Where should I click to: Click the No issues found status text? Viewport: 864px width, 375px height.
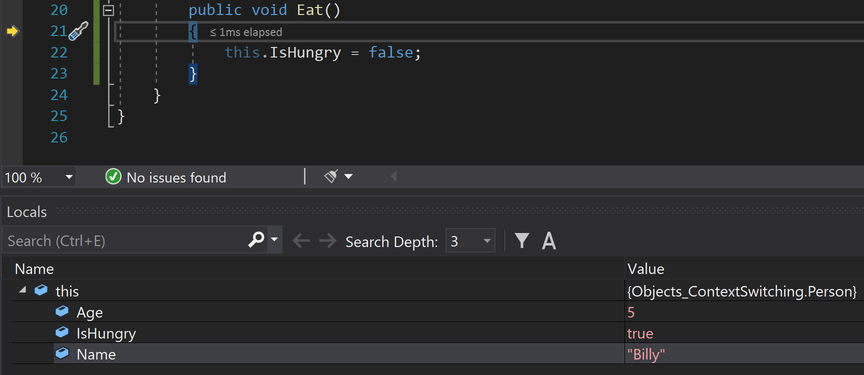point(176,177)
